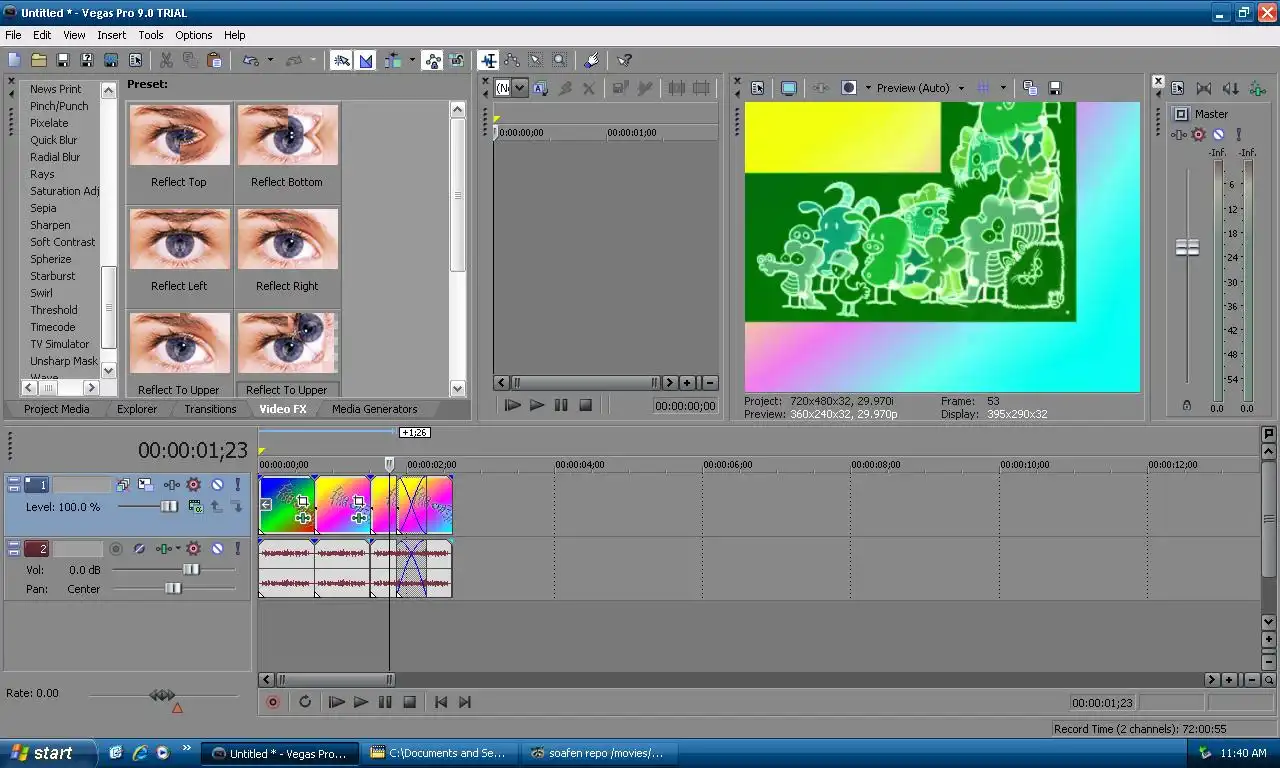
Task: Save project using the floppy disk icon
Action: coord(62,60)
